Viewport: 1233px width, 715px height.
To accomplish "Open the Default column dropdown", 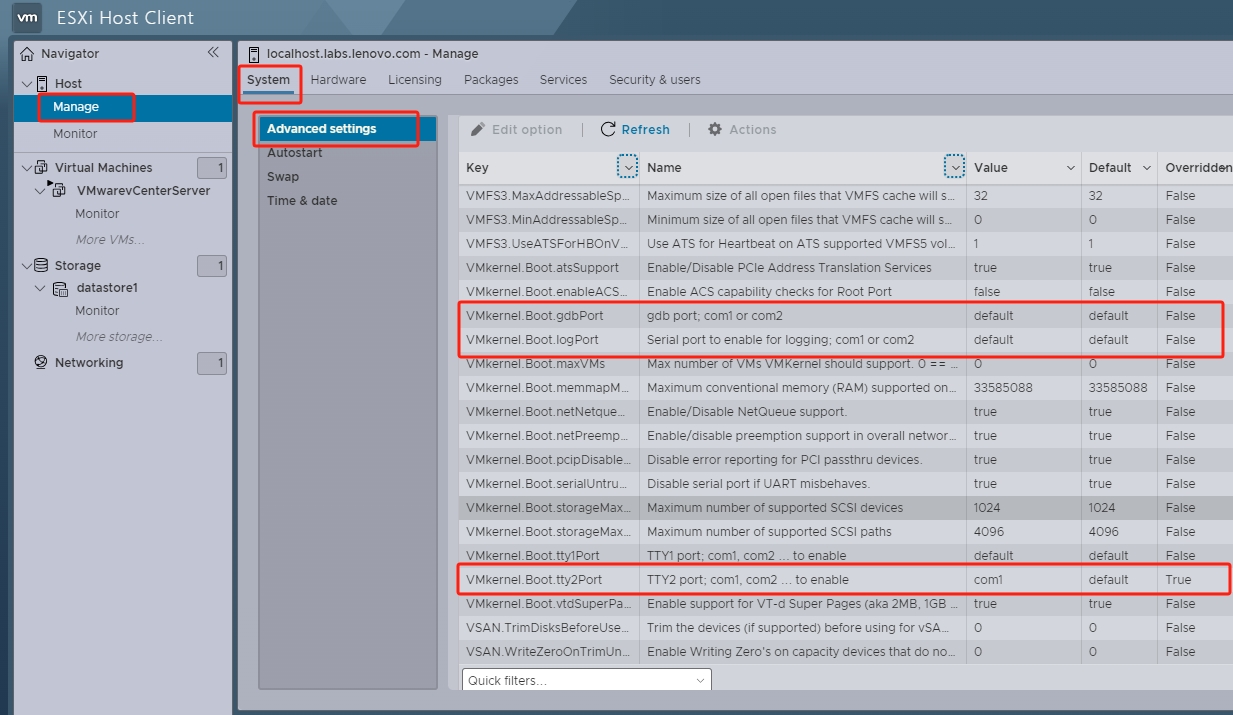I will [x=1146, y=167].
